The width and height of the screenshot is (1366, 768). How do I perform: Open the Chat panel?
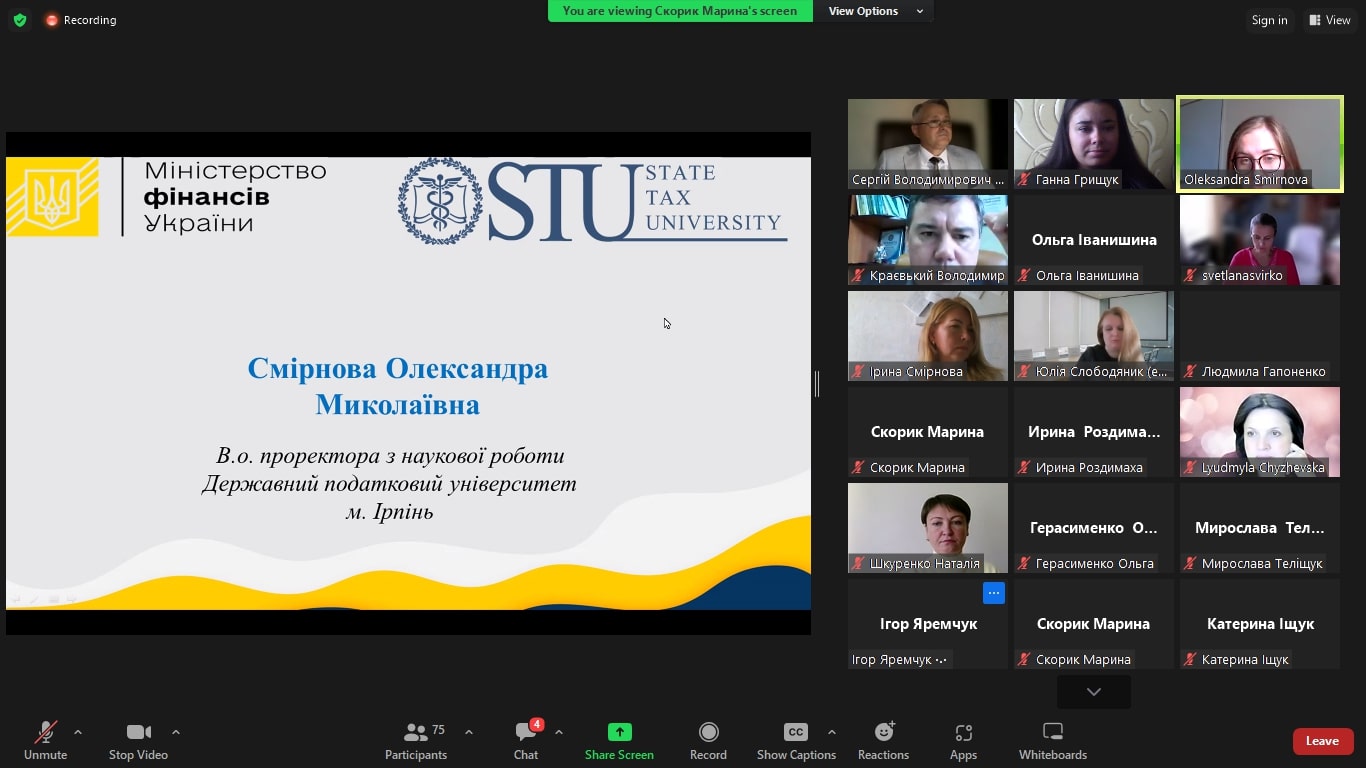[x=526, y=741]
